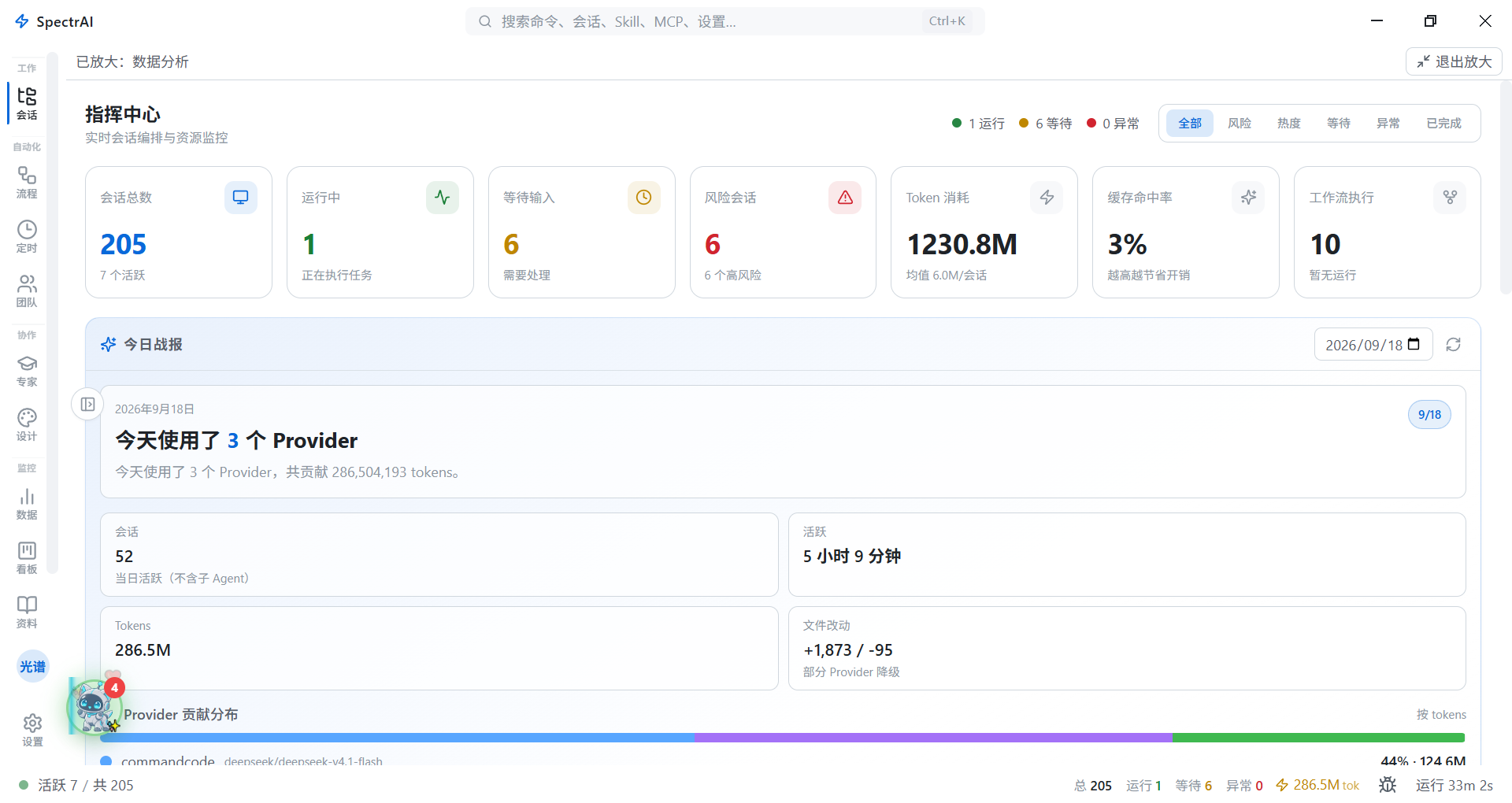Select the 全部 filter option

tap(1189, 124)
